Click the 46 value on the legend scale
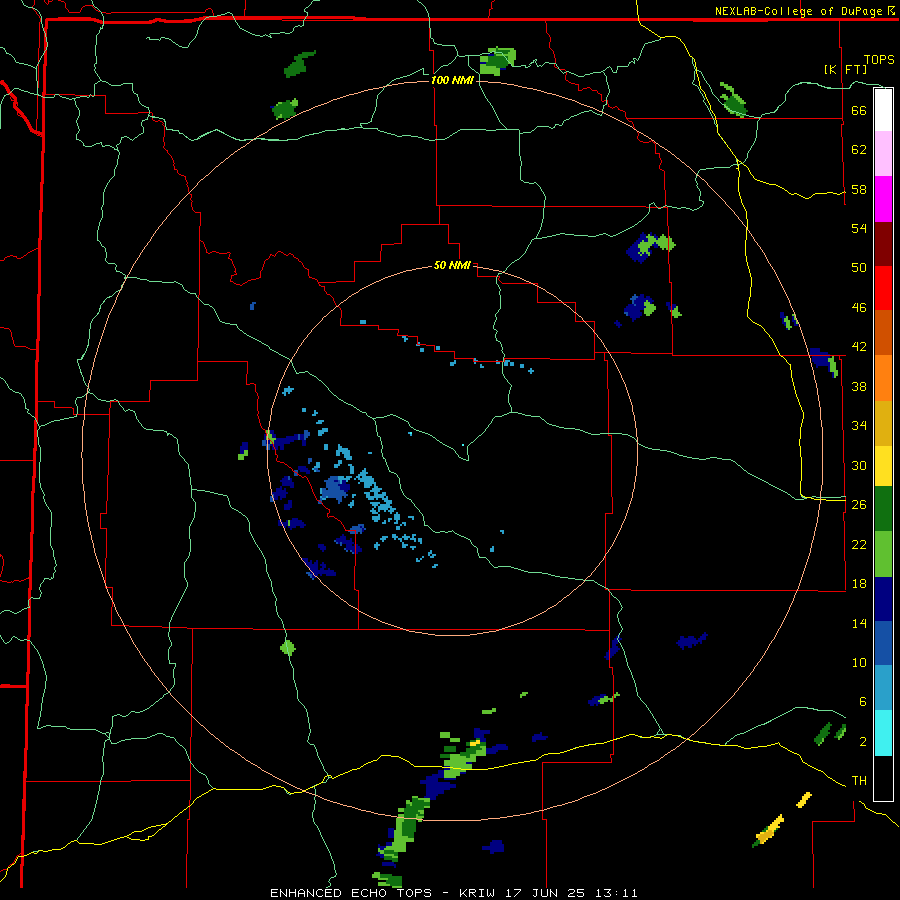Image resolution: width=900 pixels, height=900 pixels. click(859, 308)
